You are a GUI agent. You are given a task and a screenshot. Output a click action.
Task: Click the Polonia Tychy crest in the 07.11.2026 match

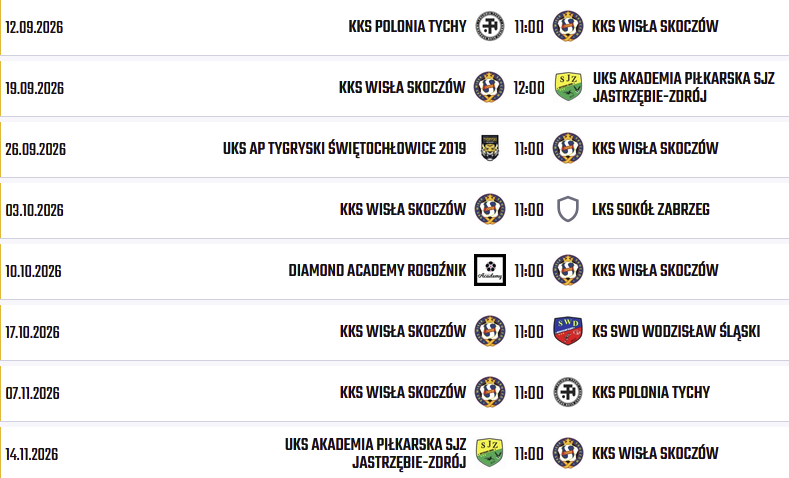568,392
